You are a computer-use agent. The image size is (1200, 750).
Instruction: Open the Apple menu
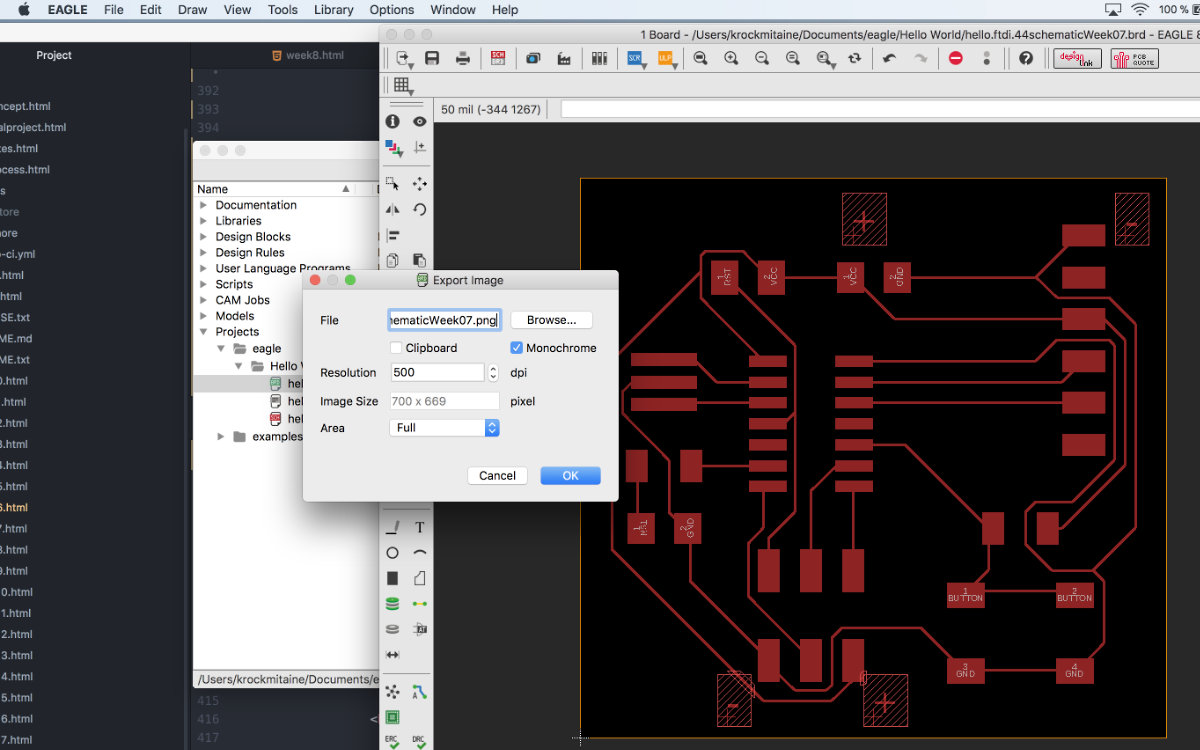(x=24, y=10)
